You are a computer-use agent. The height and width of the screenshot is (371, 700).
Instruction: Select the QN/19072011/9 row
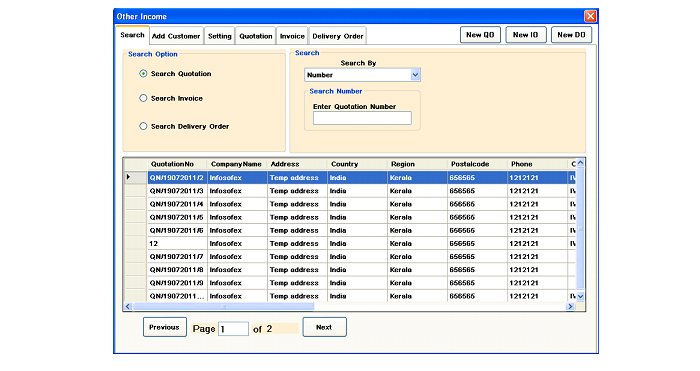coord(350,283)
